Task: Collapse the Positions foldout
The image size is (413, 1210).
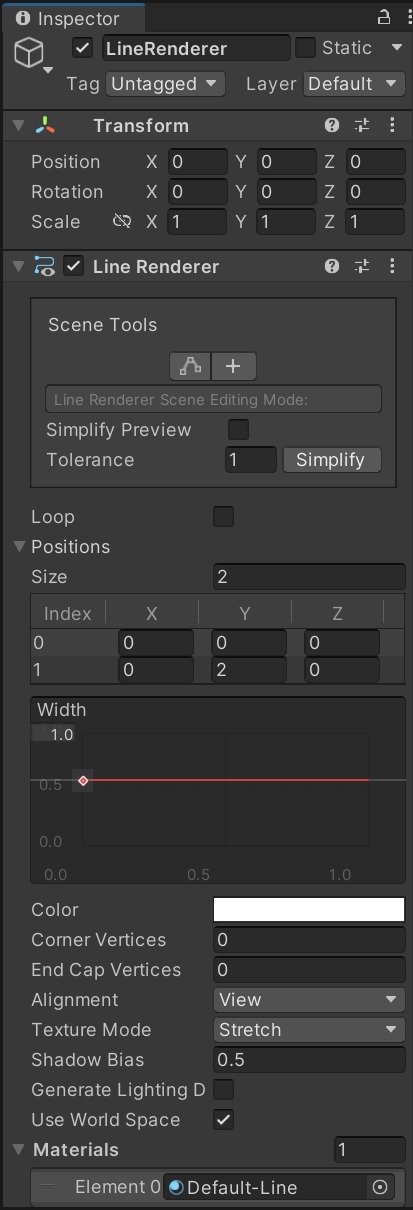Action: 19,547
